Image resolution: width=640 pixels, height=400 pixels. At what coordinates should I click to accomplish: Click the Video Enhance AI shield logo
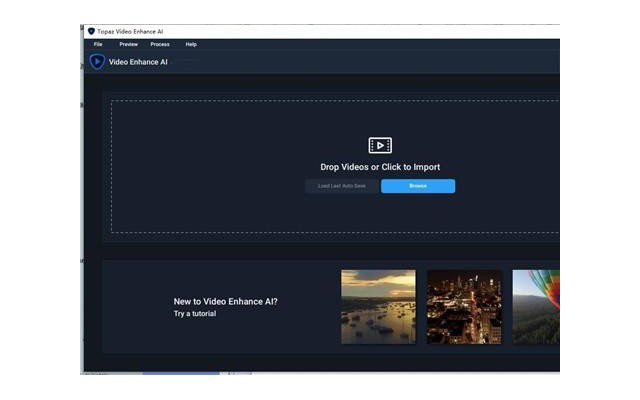point(97,62)
